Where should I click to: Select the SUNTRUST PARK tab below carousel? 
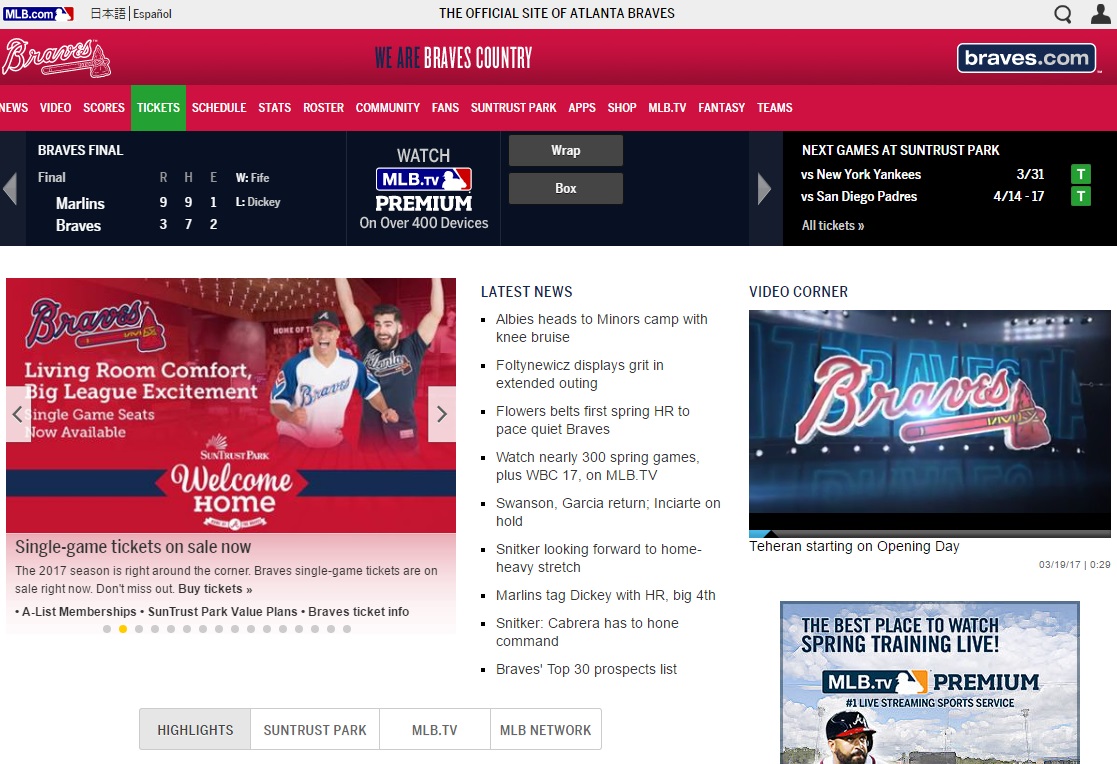[x=315, y=730]
